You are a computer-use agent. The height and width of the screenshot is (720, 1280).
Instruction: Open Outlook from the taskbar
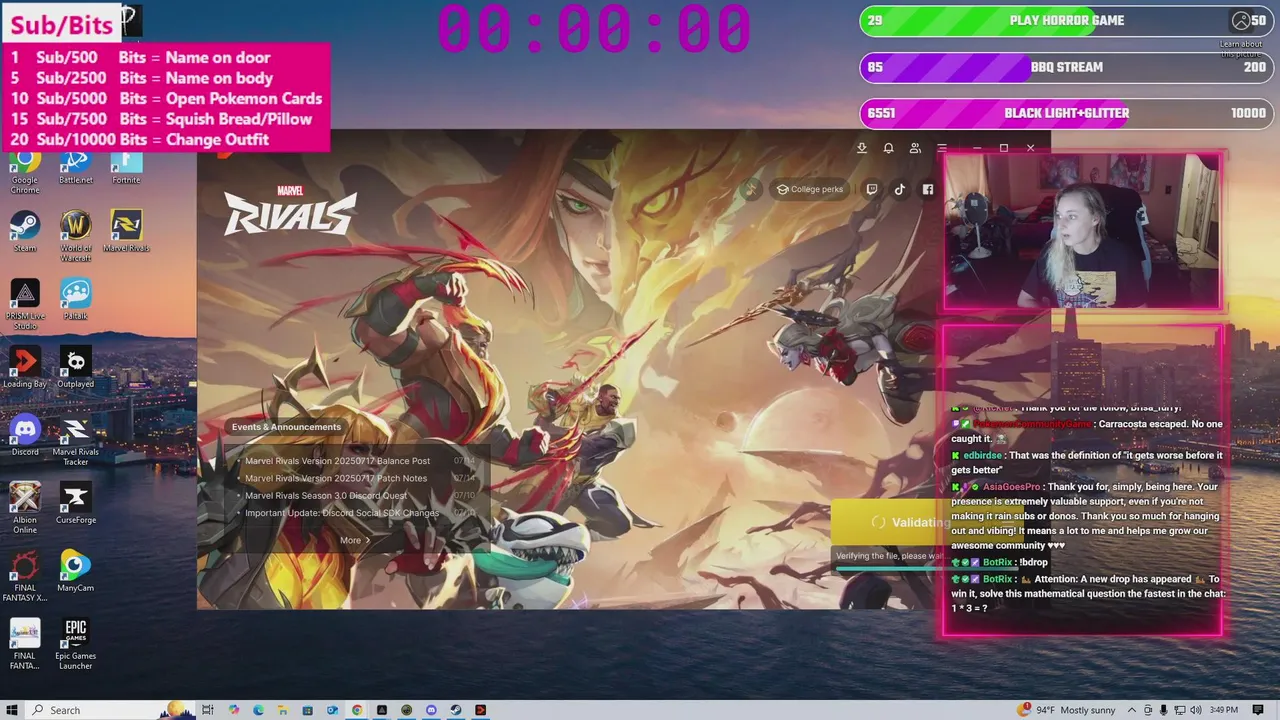coord(332,710)
